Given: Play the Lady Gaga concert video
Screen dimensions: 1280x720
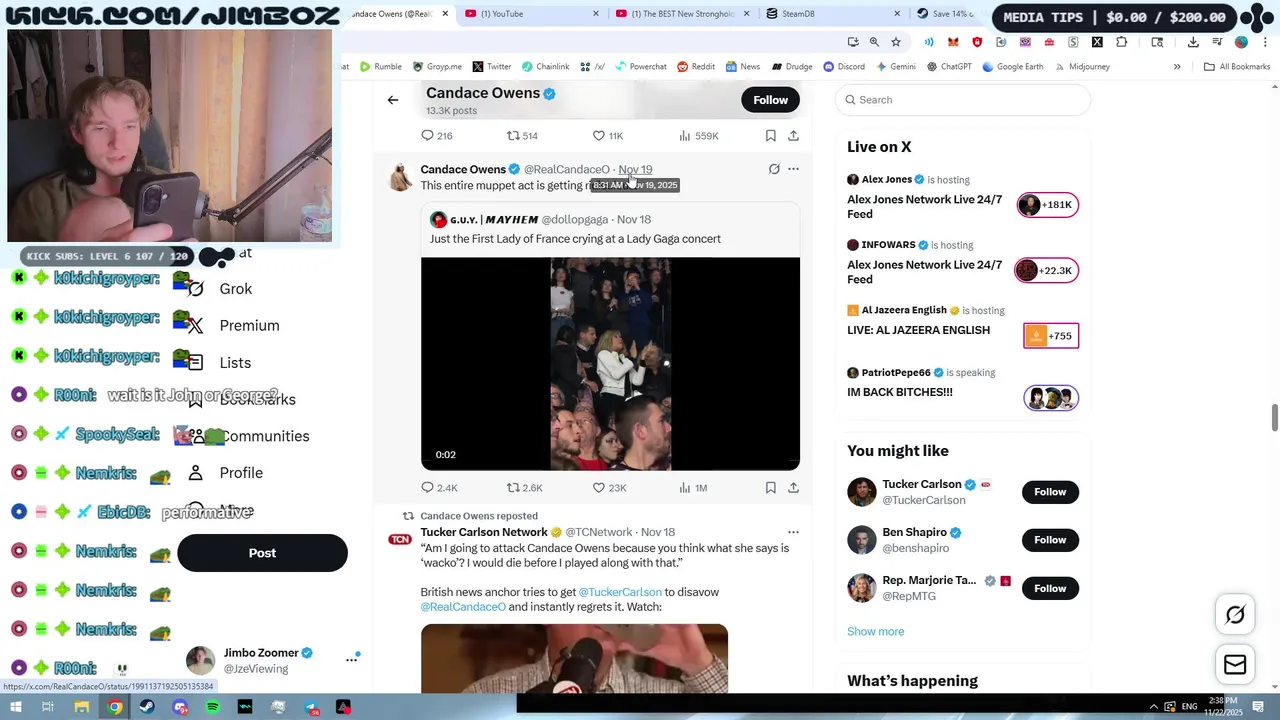Looking at the screenshot, I should click(x=610, y=364).
